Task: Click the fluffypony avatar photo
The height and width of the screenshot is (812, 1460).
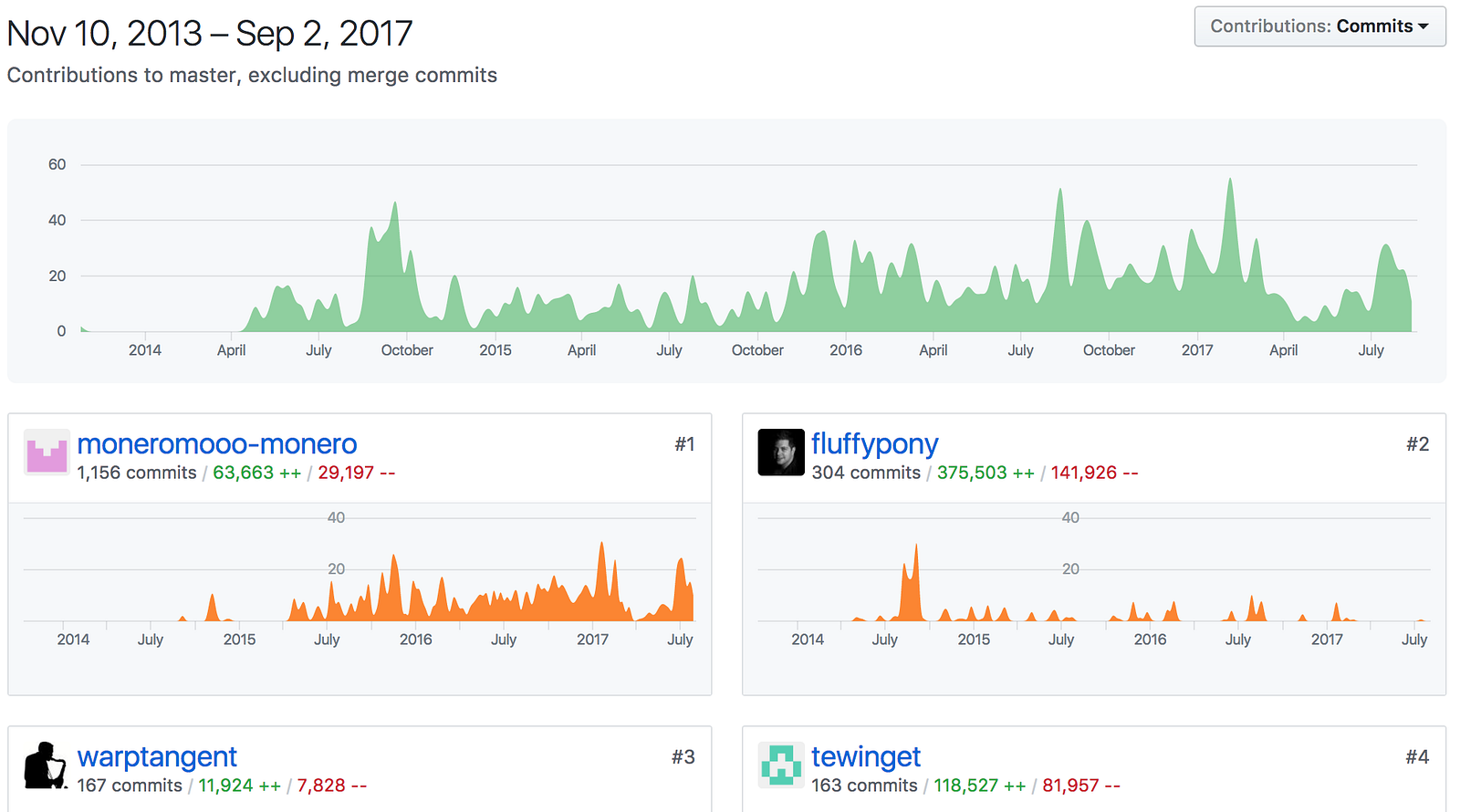Action: coord(781,453)
